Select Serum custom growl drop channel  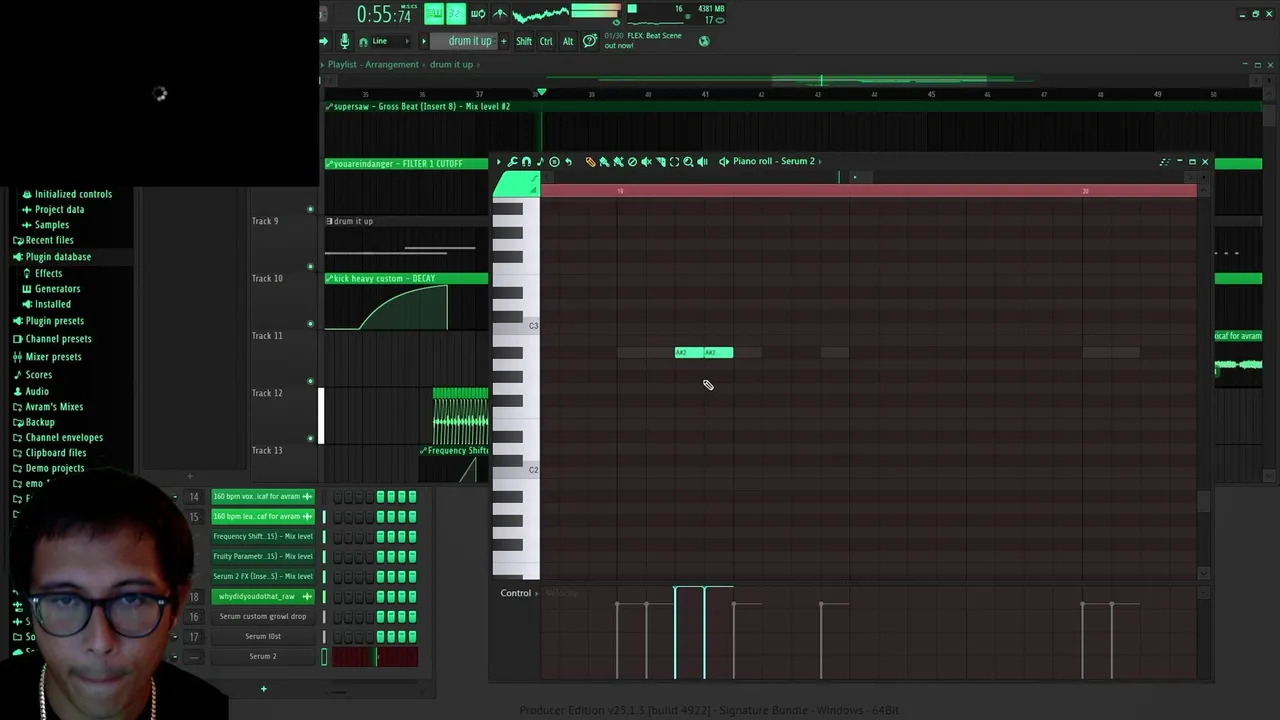pyautogui.click(x=263, y=616)
